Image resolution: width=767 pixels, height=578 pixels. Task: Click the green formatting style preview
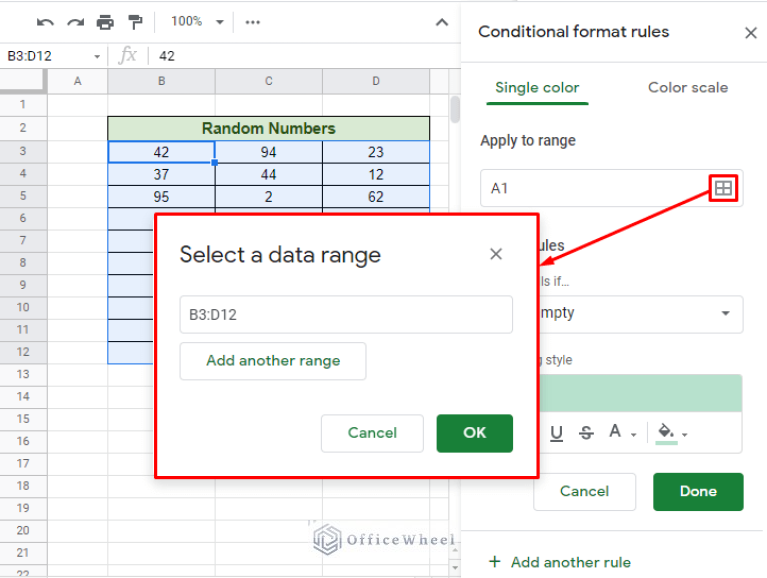pyautogui.click(x=641, y=393)
